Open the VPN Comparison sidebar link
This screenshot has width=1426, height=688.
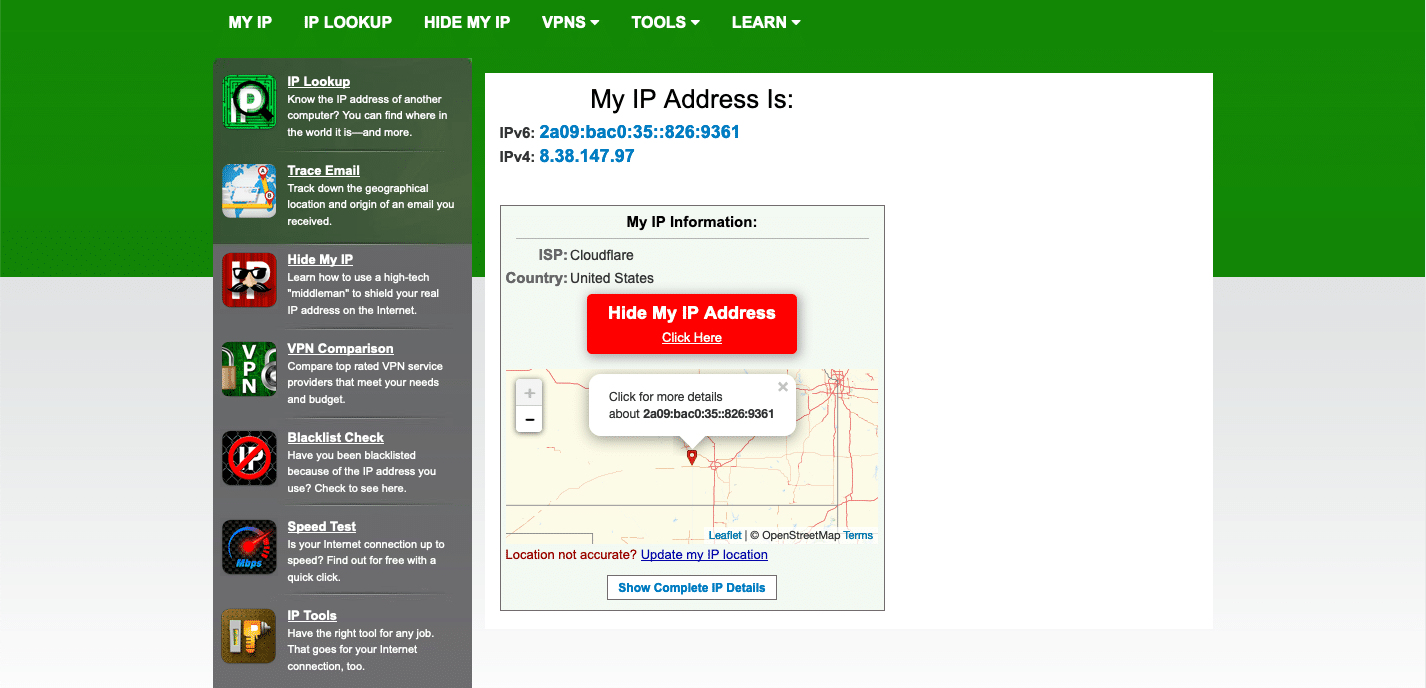point(341,349)
